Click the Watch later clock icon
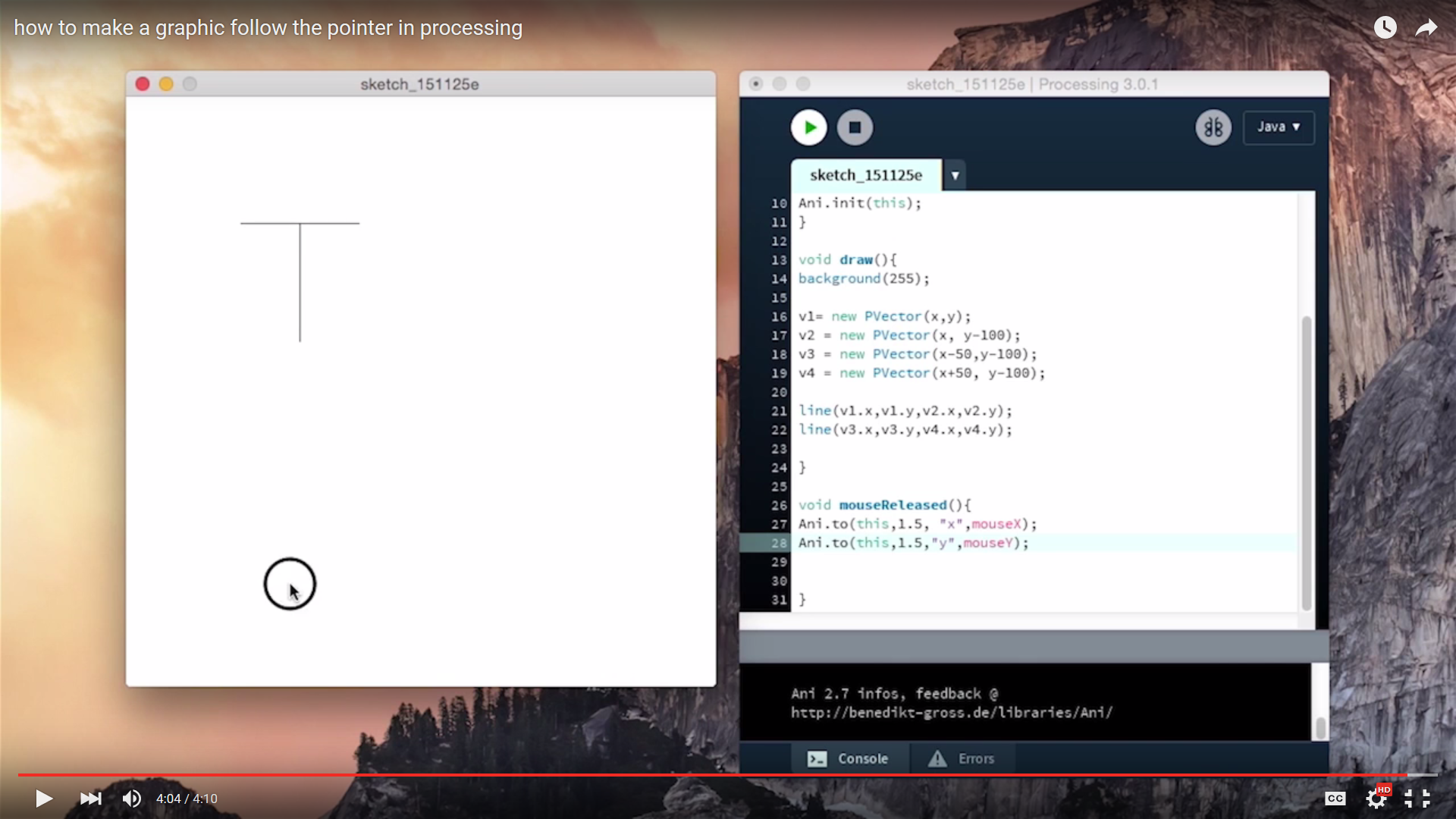Viewport: 1456px width, 819px height. [1385, 28]
